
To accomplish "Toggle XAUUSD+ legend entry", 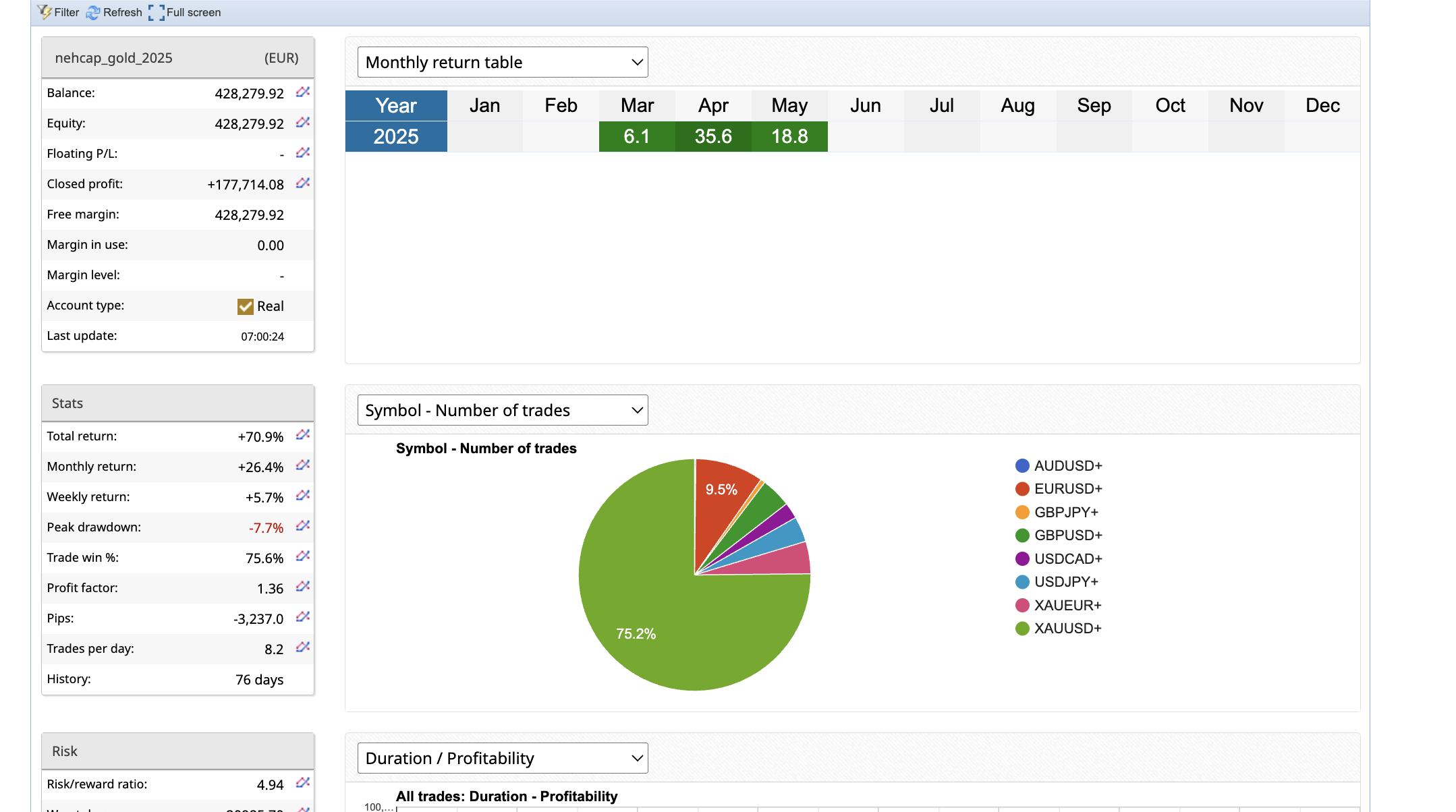I will click(1067, 629).
